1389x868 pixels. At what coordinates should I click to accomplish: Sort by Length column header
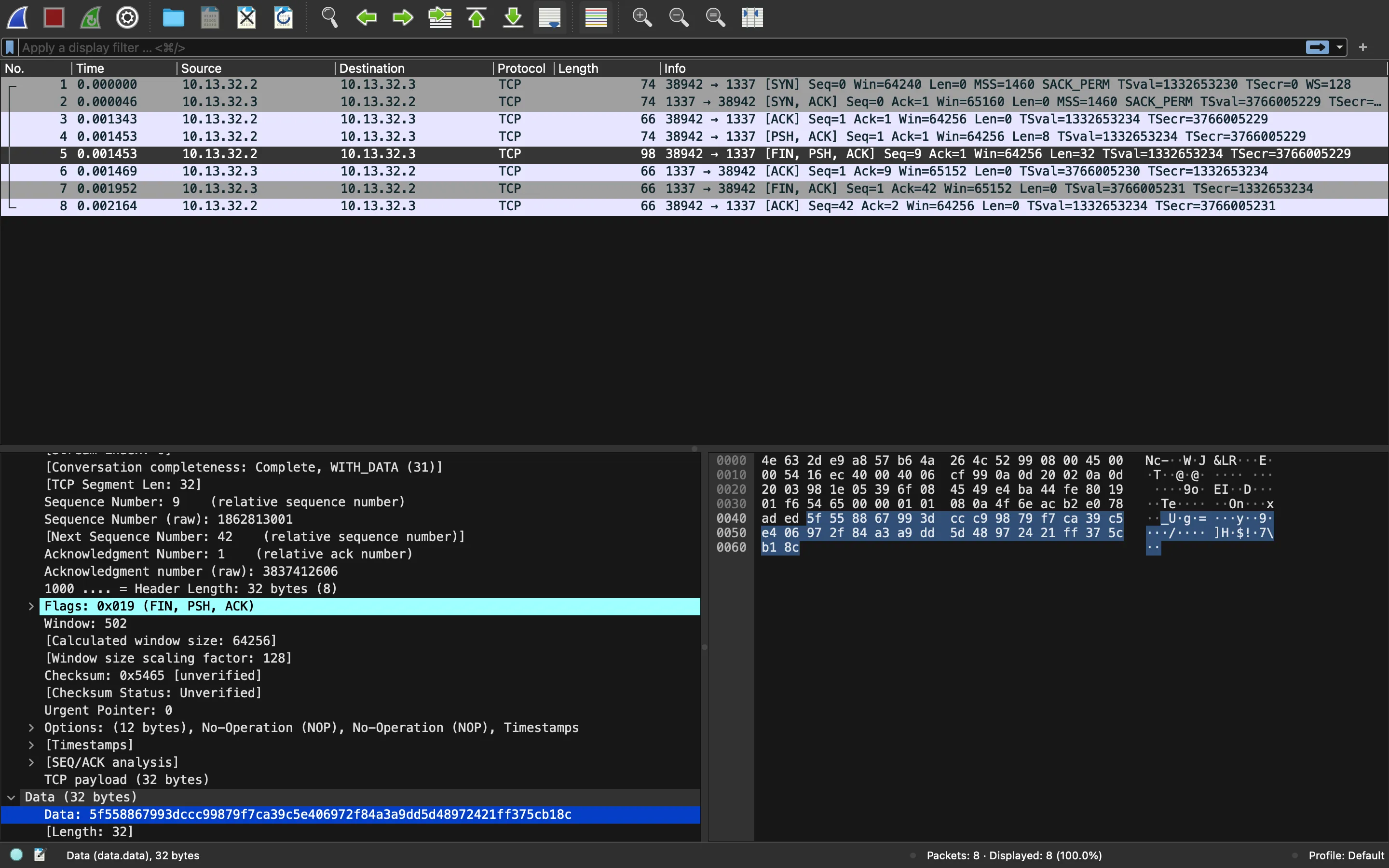tap(607, 68)
